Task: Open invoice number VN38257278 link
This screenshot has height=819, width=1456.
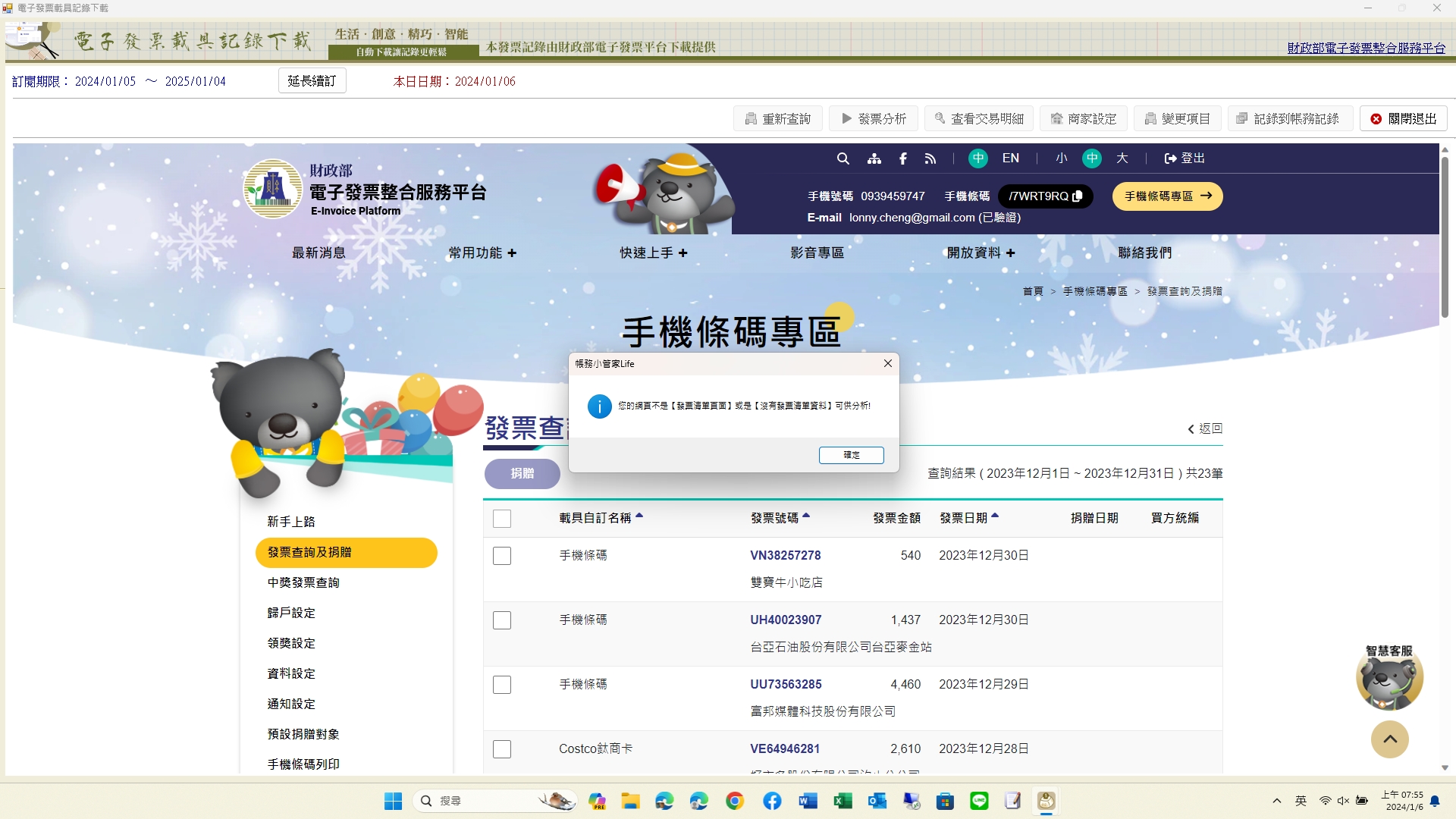Action: pos(786,556)
